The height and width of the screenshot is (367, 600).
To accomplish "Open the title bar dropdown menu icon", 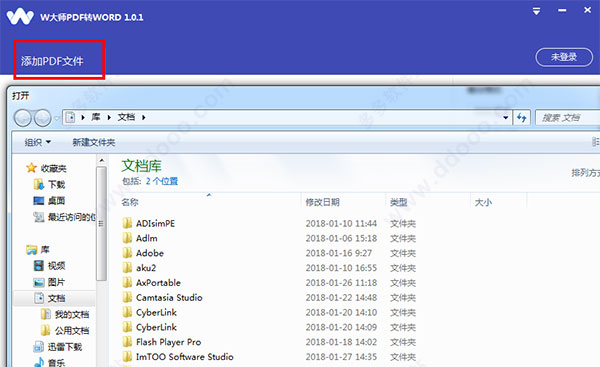I will (536, 11).
